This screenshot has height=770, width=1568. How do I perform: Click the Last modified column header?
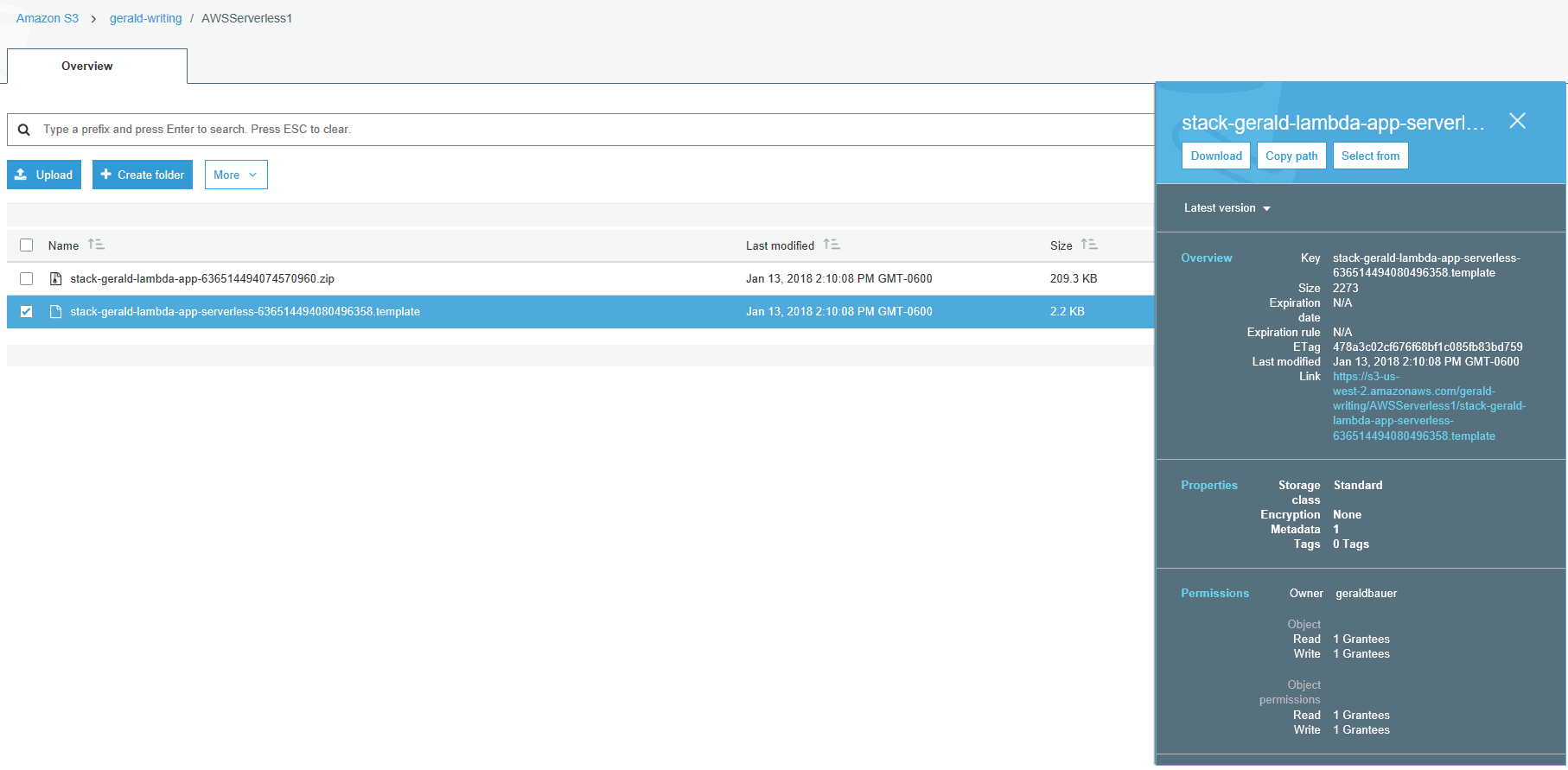click(x=780, y=245)
